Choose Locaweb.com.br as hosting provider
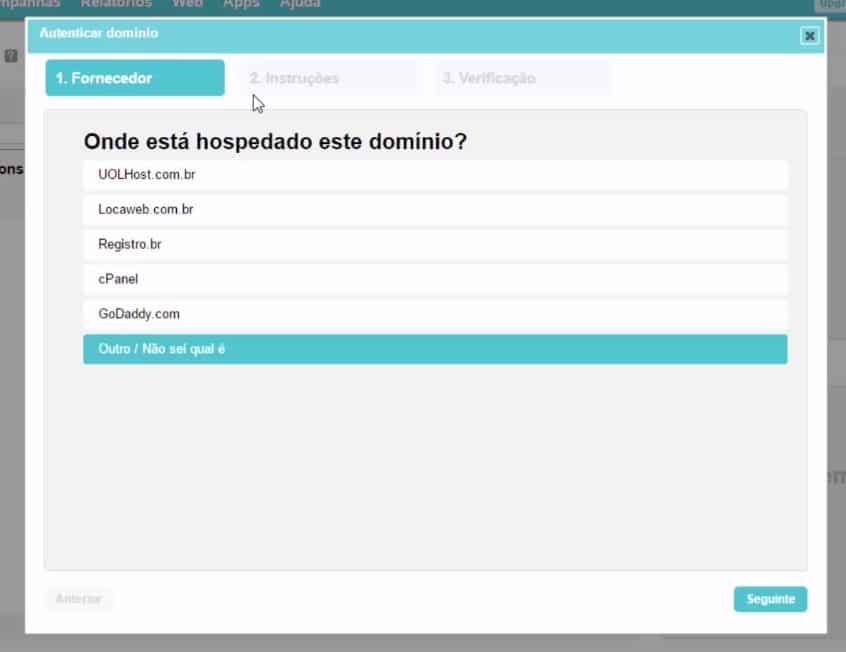 point(435,209)
